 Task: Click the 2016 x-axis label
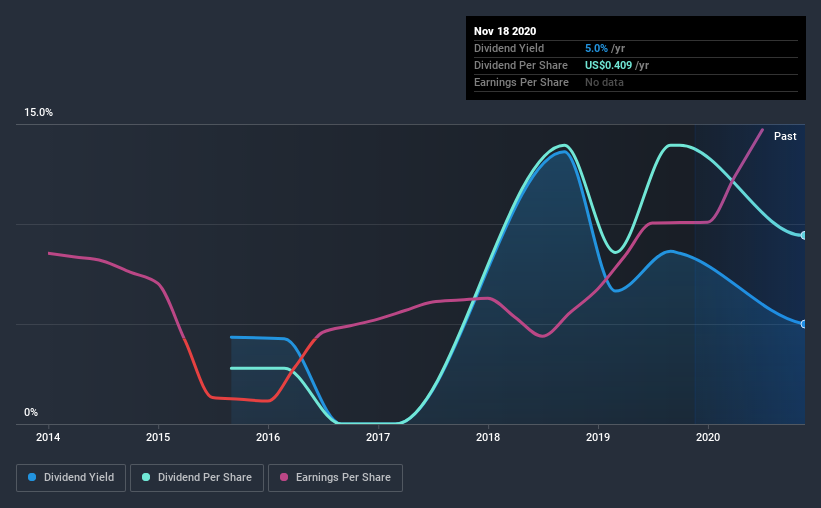pyautogui.click(x=268, y=437)
